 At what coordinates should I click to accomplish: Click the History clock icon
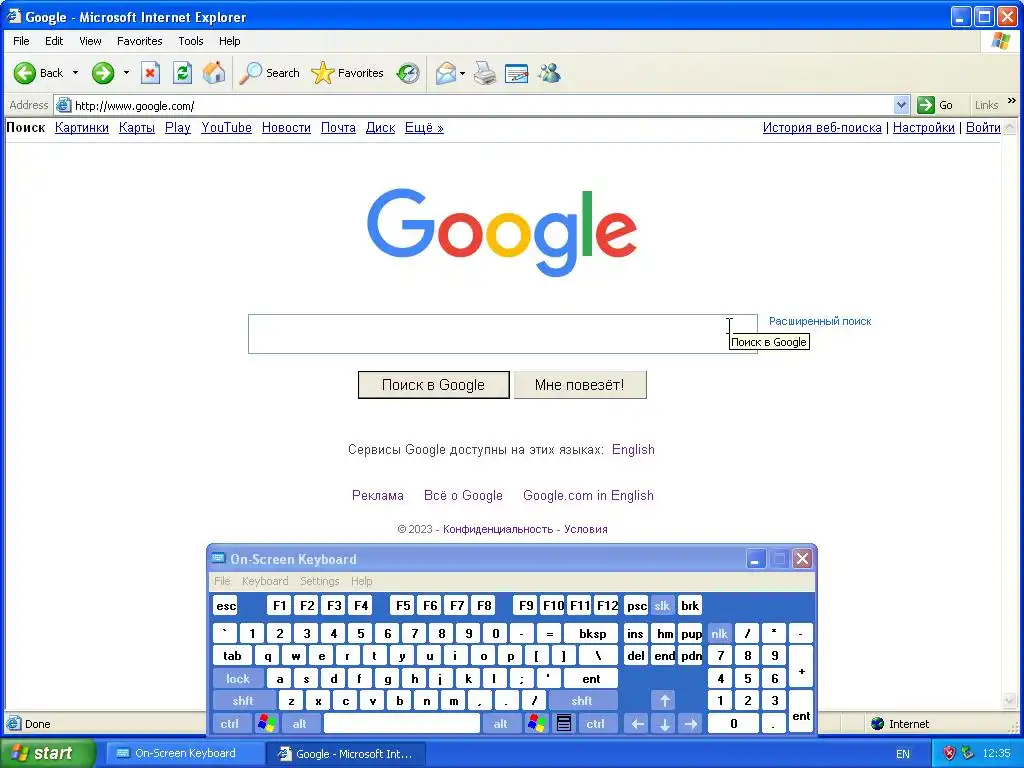click(x=409, y=73)
